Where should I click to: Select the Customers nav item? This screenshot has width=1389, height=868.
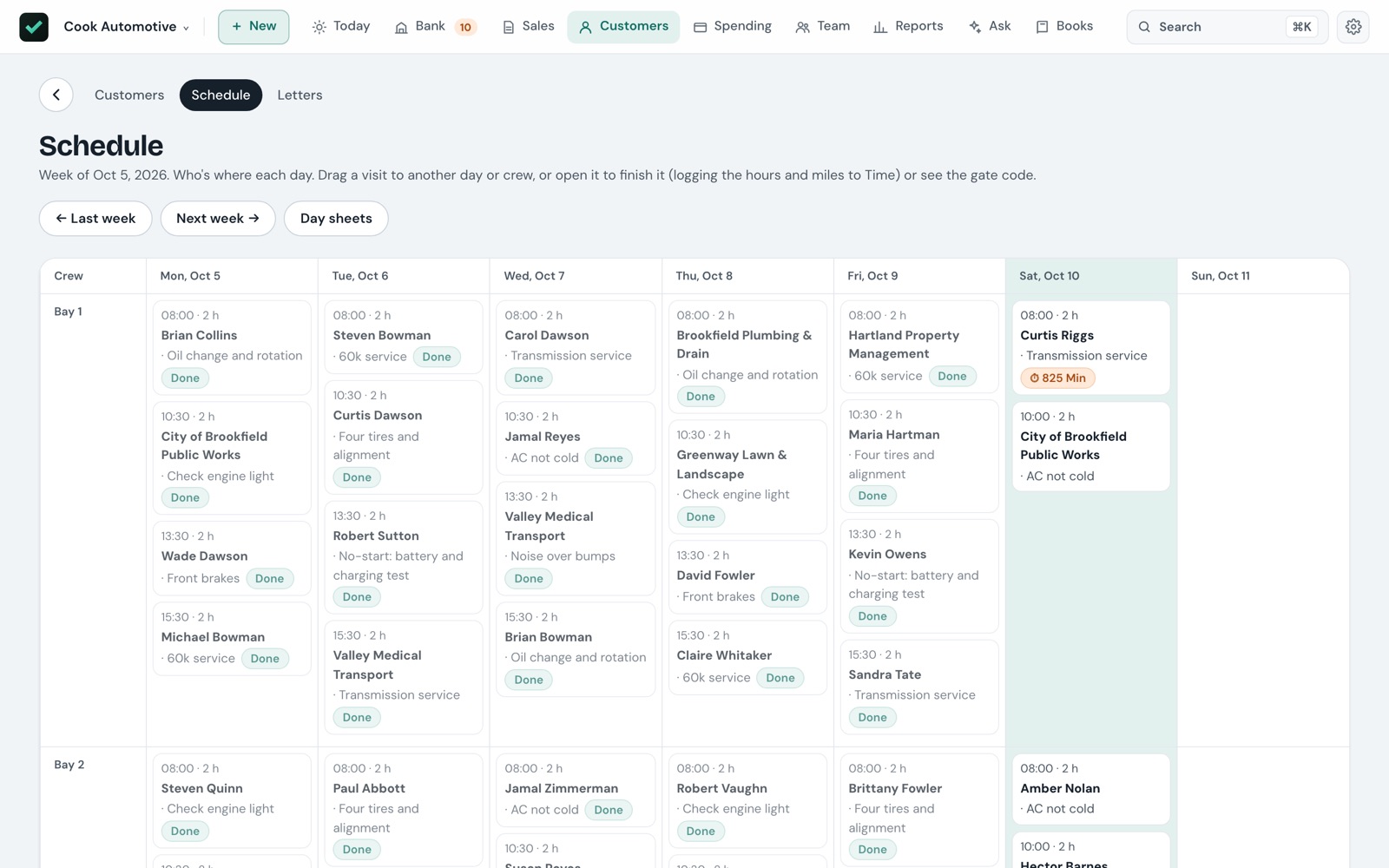click(623, 27)
